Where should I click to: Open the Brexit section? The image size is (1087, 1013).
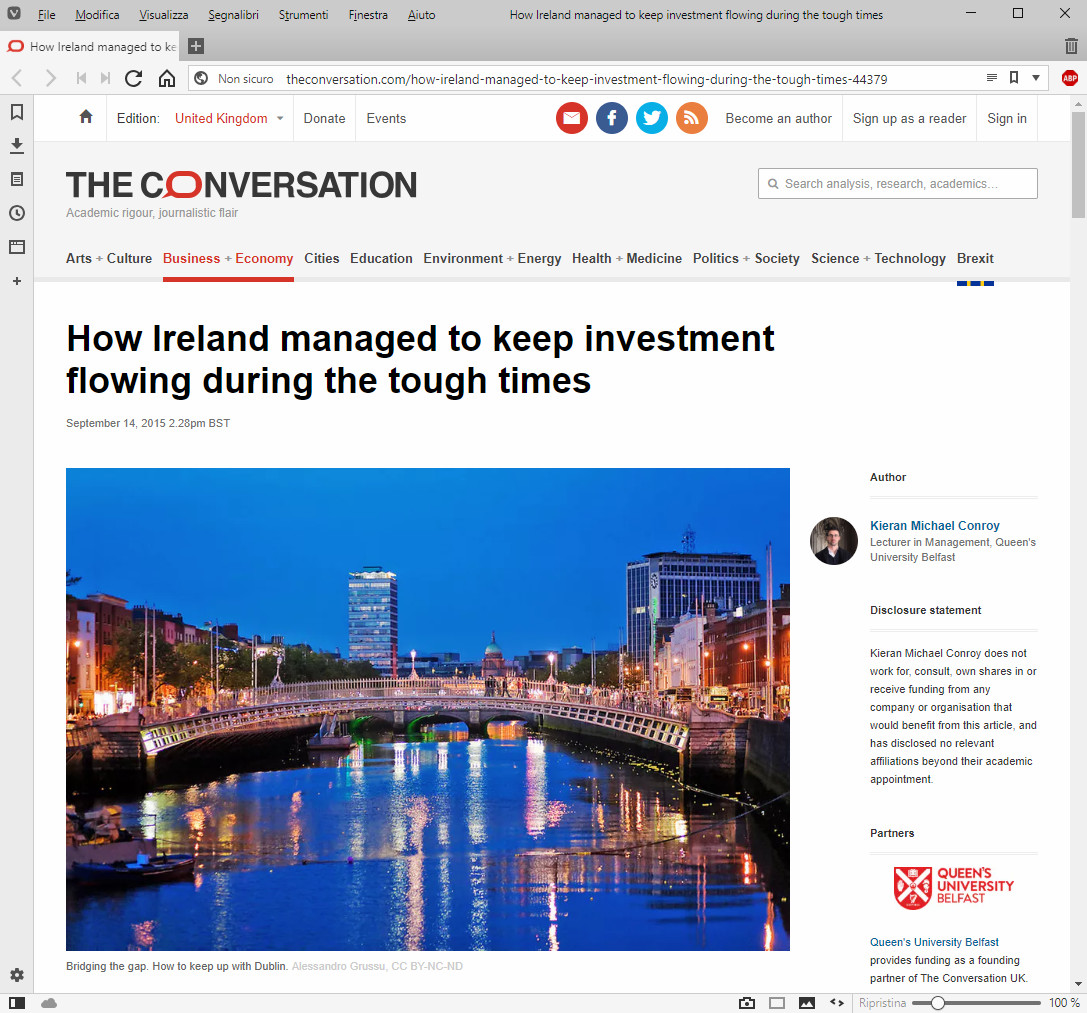point(975,259)
